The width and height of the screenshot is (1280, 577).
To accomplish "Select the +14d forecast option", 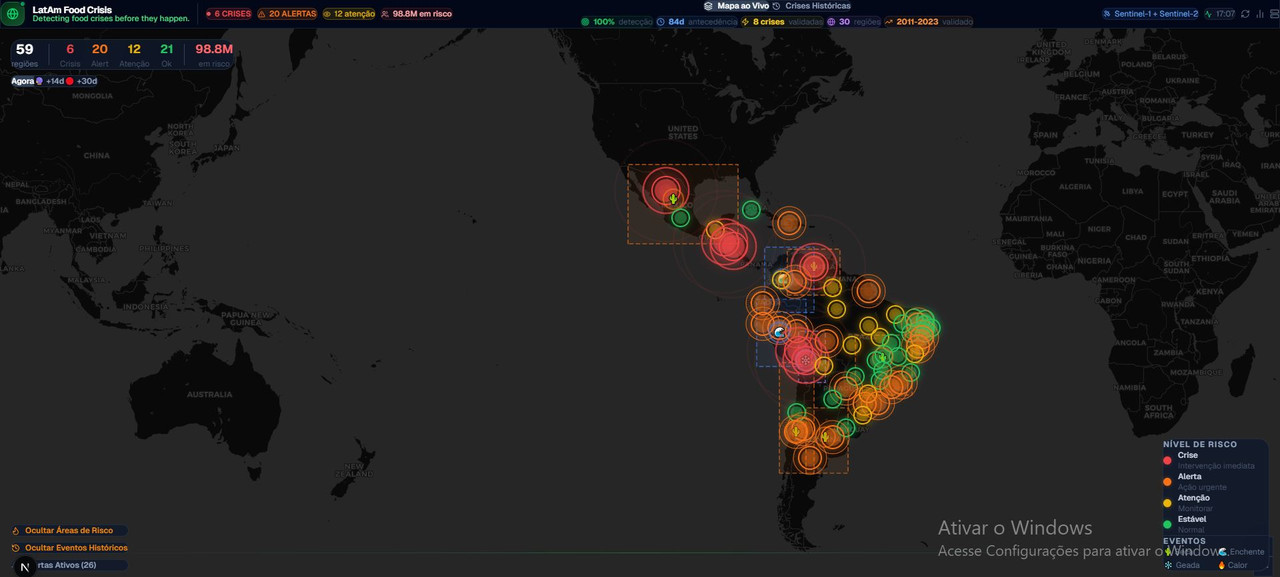I will click(53, 81).
